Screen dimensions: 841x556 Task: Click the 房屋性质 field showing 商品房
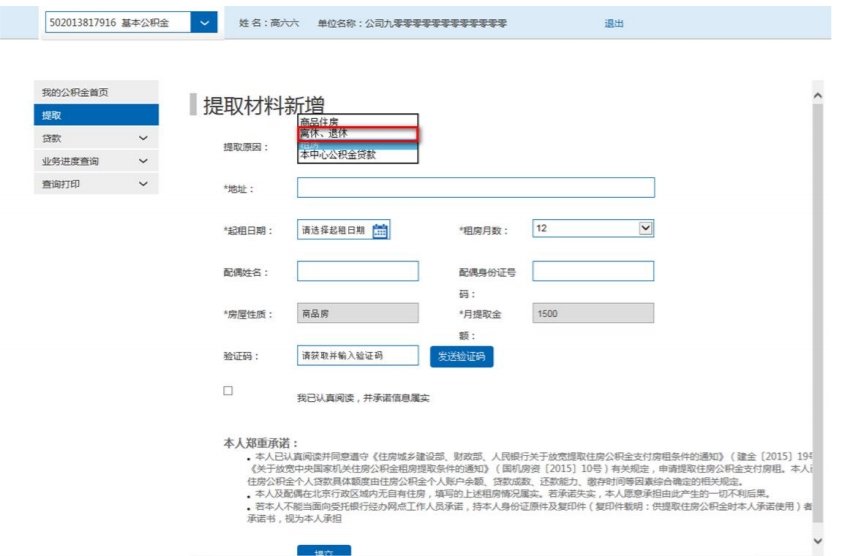358,313
